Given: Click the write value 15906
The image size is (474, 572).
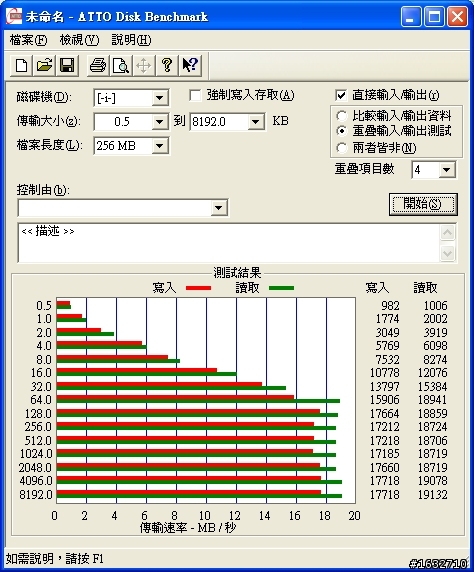Looking at the screenshot, I should point(385,400).
